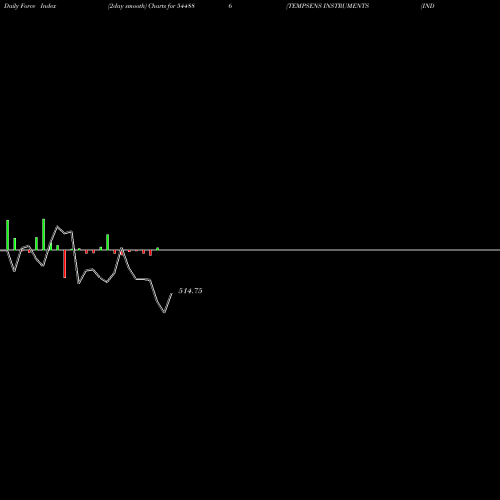Click the first tall green bar at chart start

coord(8,235)
